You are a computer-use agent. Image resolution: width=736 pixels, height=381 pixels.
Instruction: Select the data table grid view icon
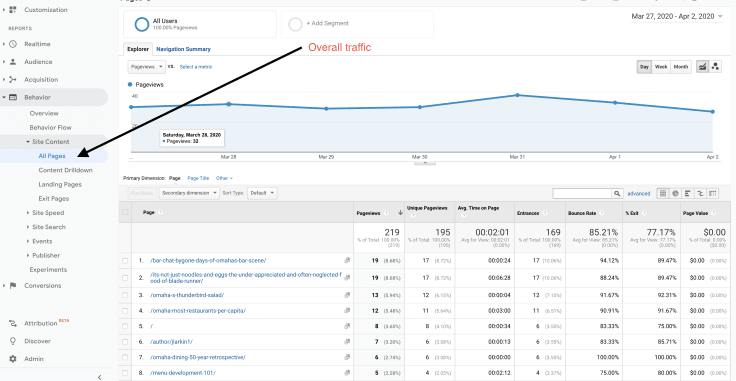(663, 193)
